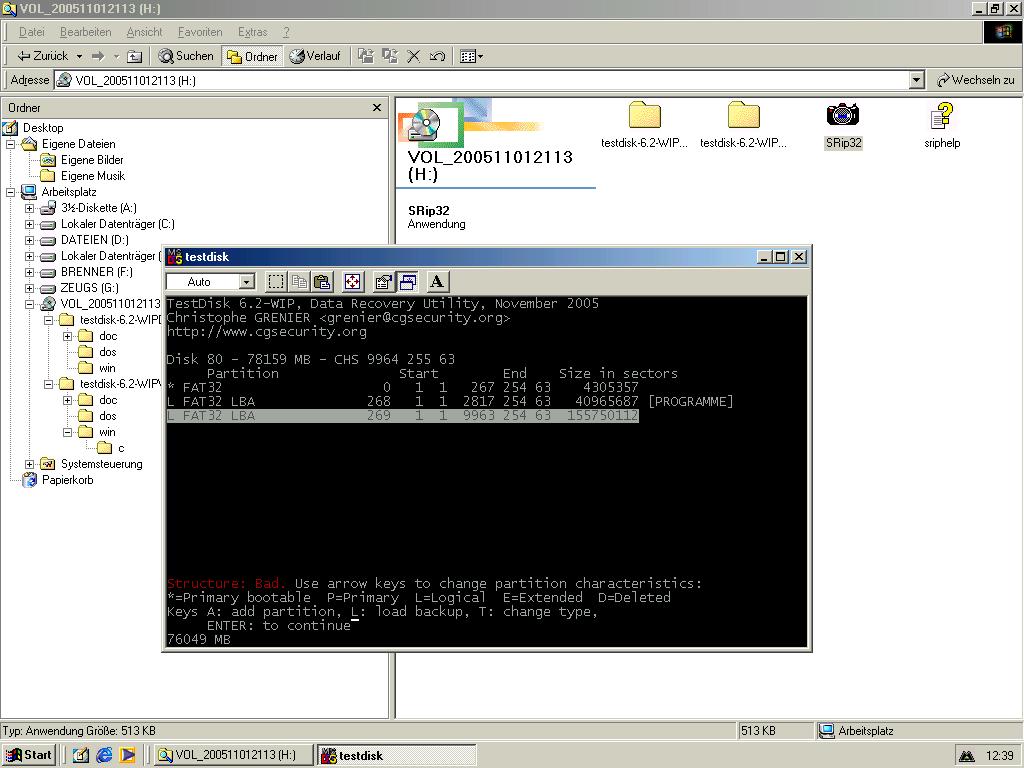Launch media player from quick launch

click(x=127, y=755)
